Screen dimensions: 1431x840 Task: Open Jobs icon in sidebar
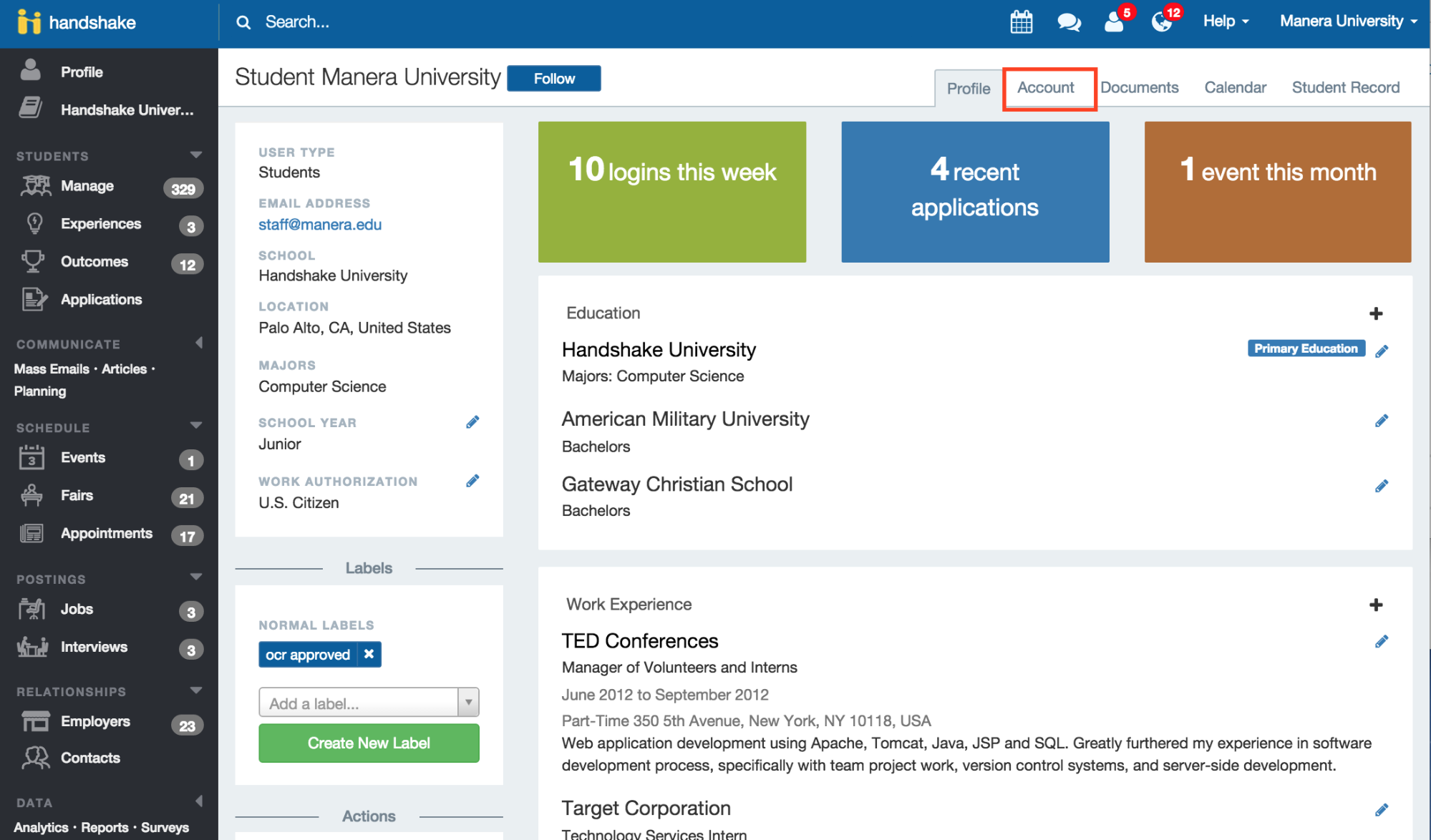(31, 609)
